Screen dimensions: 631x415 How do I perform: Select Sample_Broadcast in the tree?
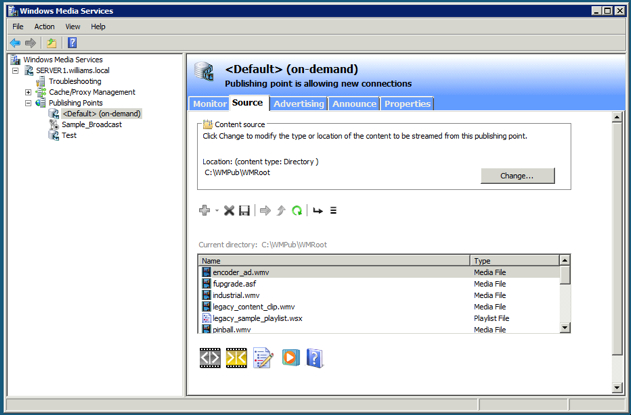click(92, 125)
